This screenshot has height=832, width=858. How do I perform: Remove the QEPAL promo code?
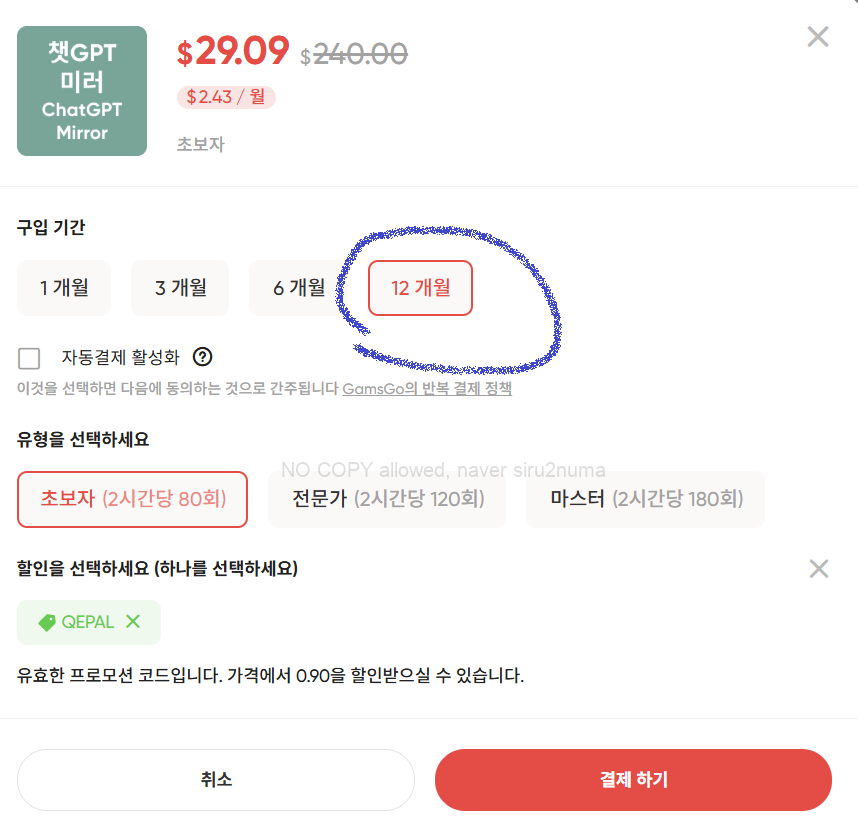133,622
